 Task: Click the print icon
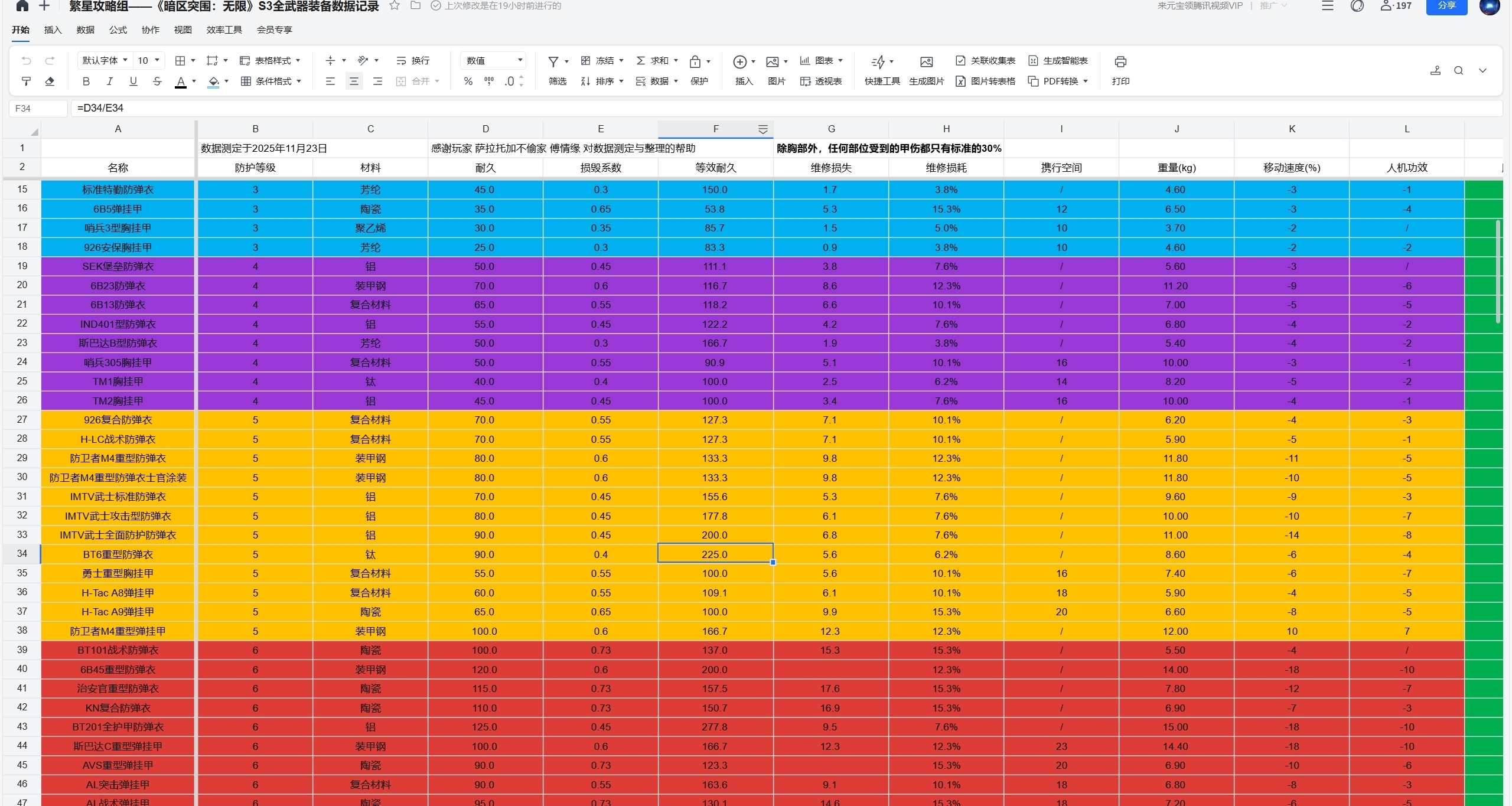(x=1120, y=61)
